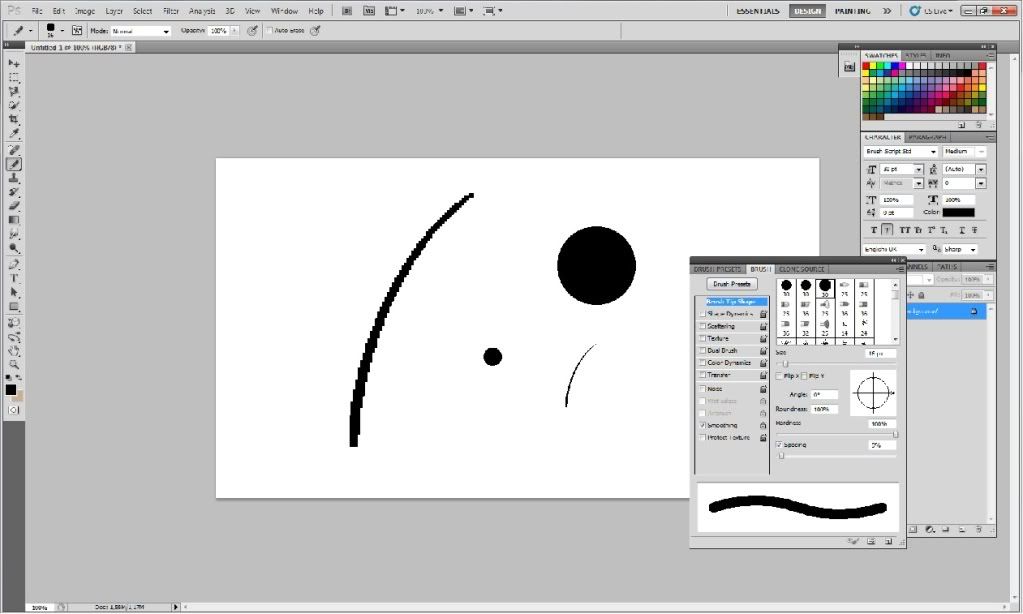This screenshot has height=614, width=1023.
Task: Select the Quick Selection tool
Action: click(14, 105)
